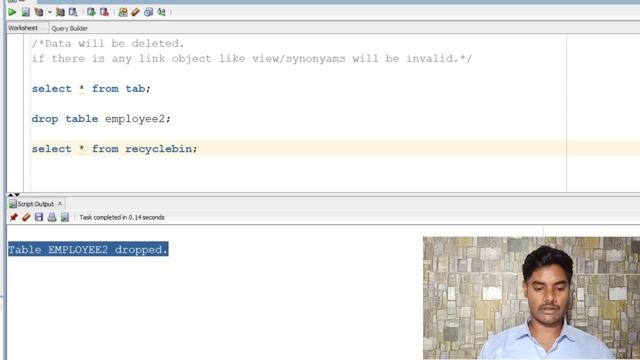Commit changes with the Commit icon
Image resolution: width=640 pixels, height=360 pixels.
pos(91,12)
